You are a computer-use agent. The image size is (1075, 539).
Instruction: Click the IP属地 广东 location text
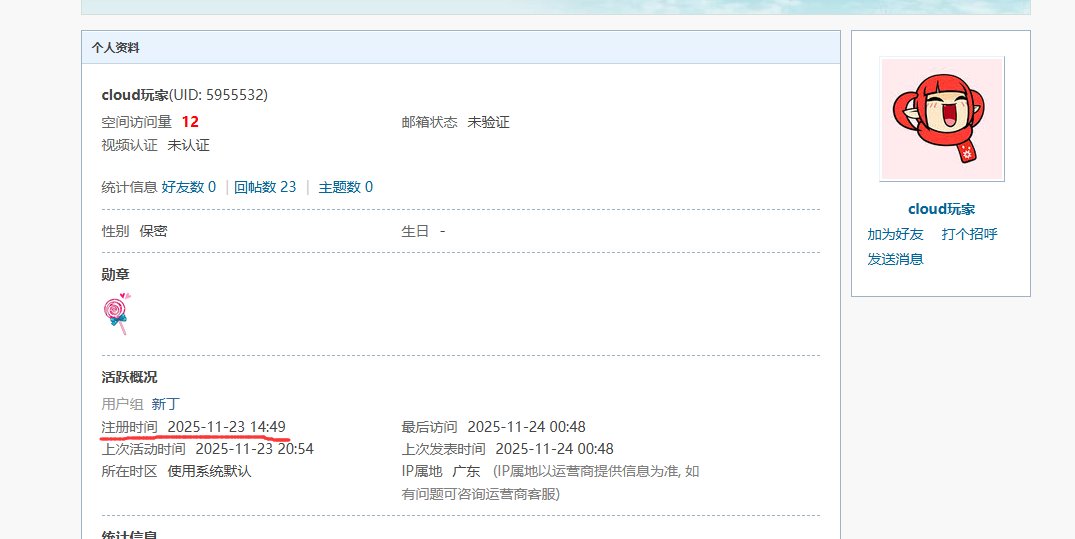pyautogui.click(x=465, y=471)
